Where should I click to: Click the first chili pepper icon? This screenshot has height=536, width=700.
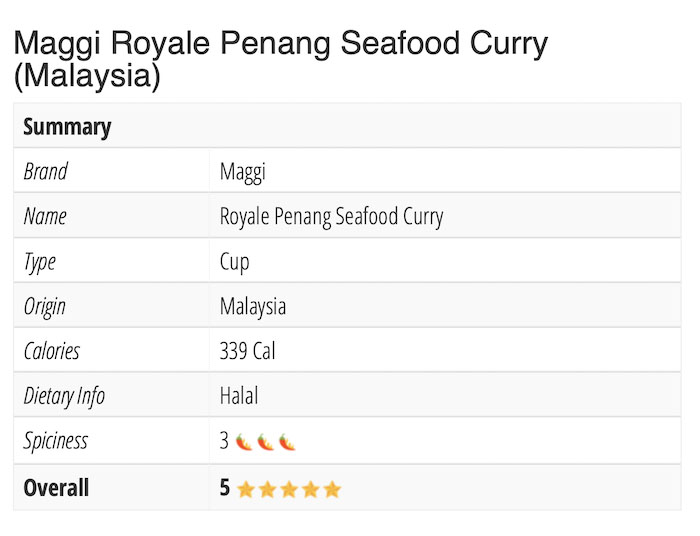243,441
